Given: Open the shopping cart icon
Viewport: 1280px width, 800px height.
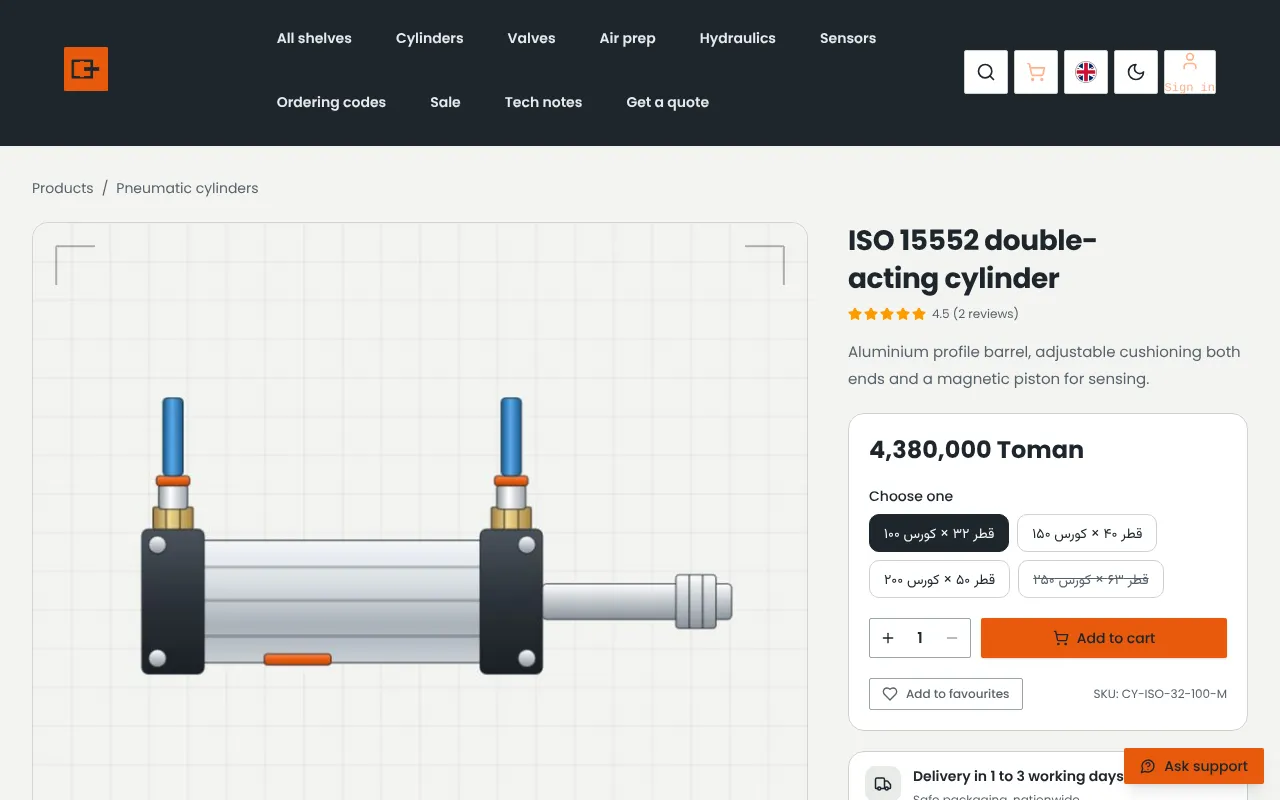Looking at the screenshot, I should [1036, 72].
